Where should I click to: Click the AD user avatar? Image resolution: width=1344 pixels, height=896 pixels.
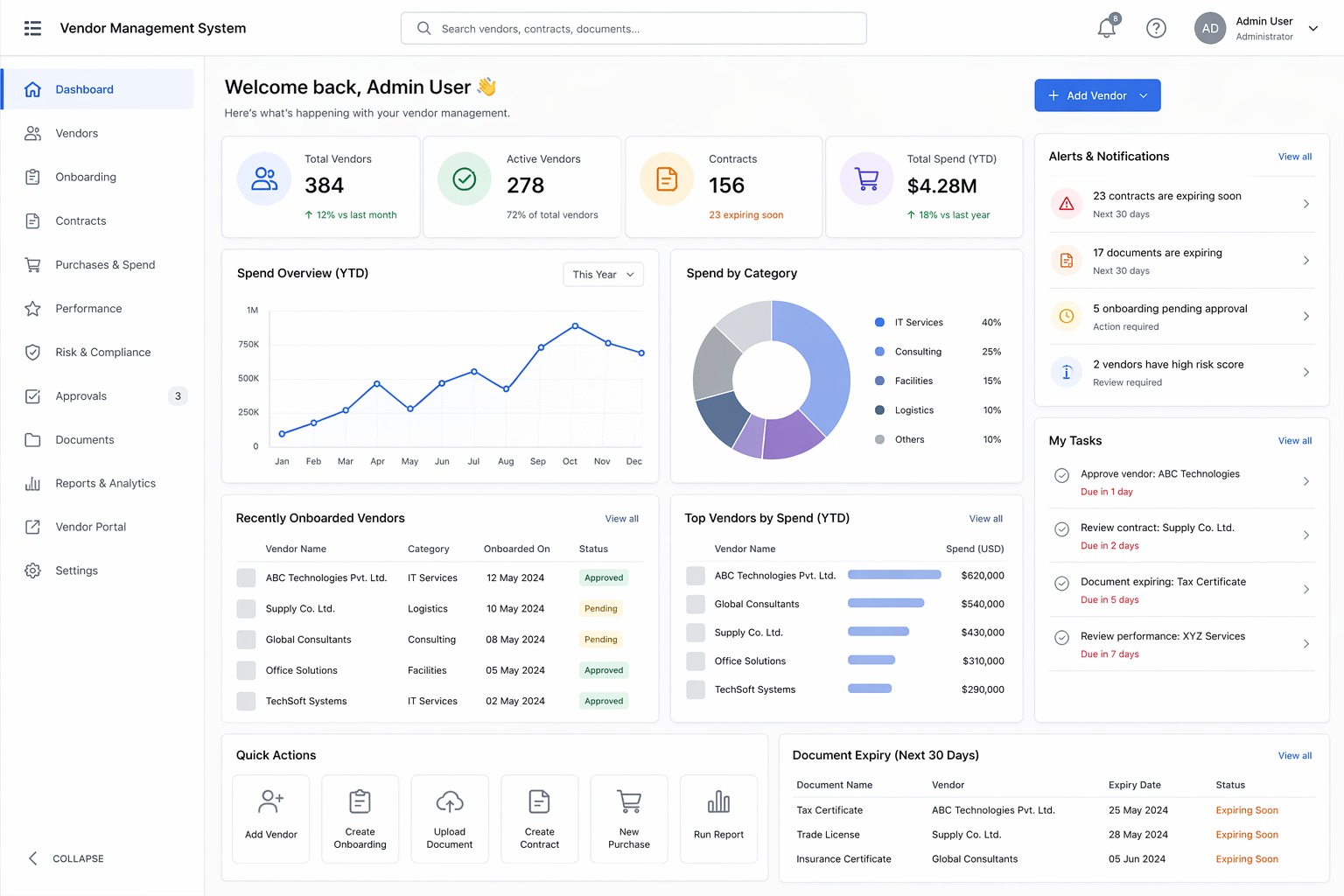click(1210, 28)
